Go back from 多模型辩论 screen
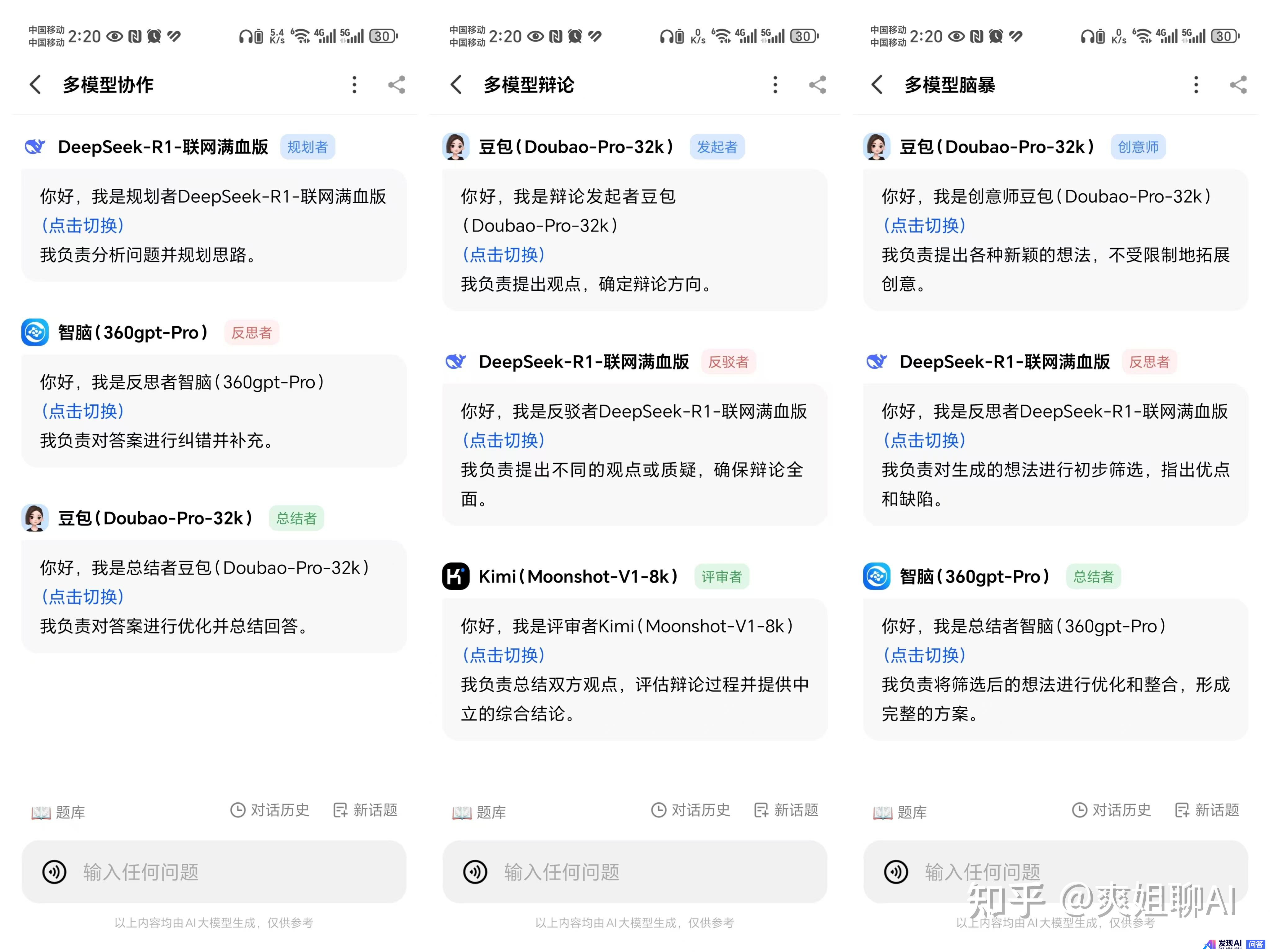 tap(456, 85)
